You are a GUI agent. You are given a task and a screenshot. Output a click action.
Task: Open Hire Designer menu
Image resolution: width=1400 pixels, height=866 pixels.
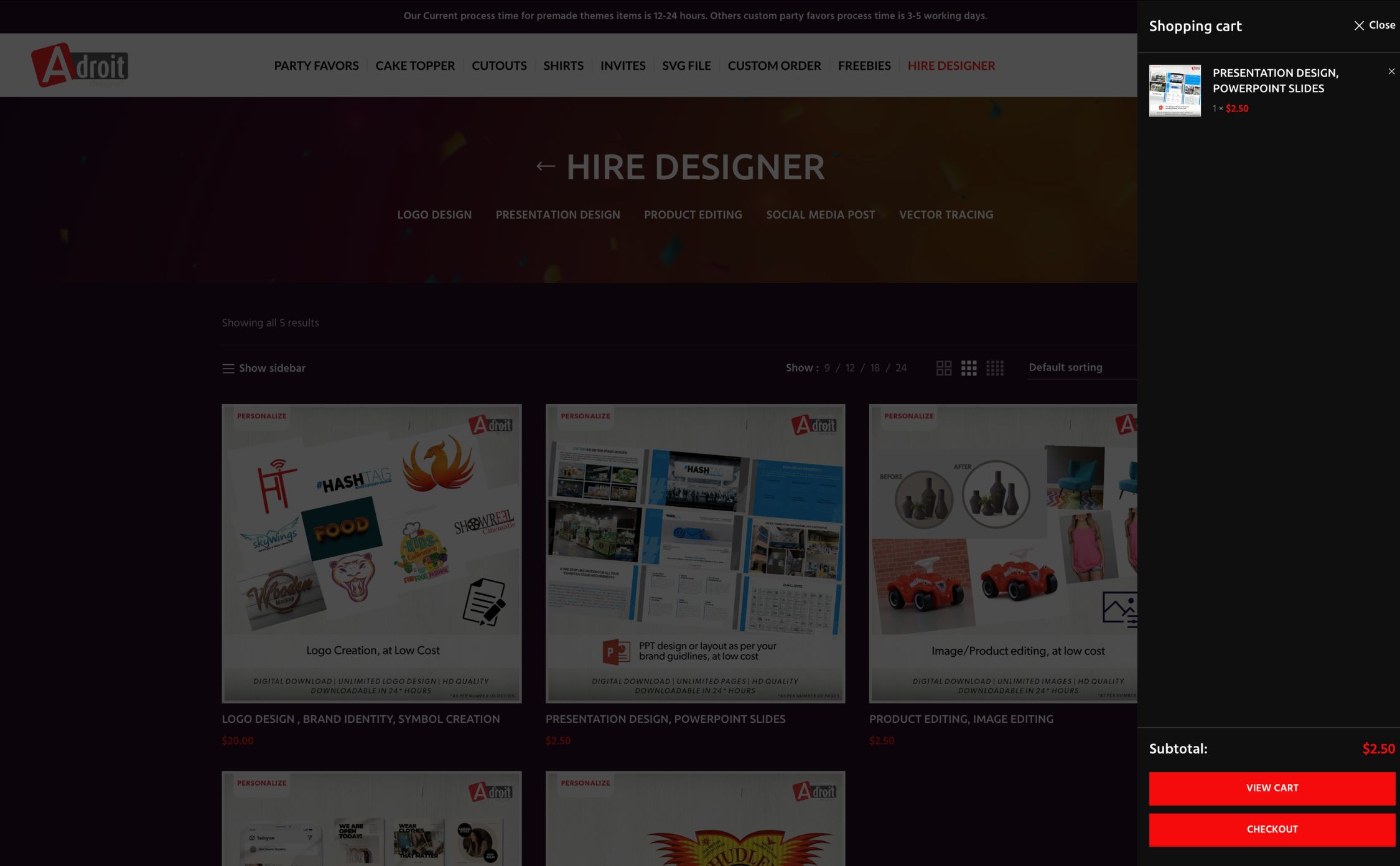tap(951, 65)
